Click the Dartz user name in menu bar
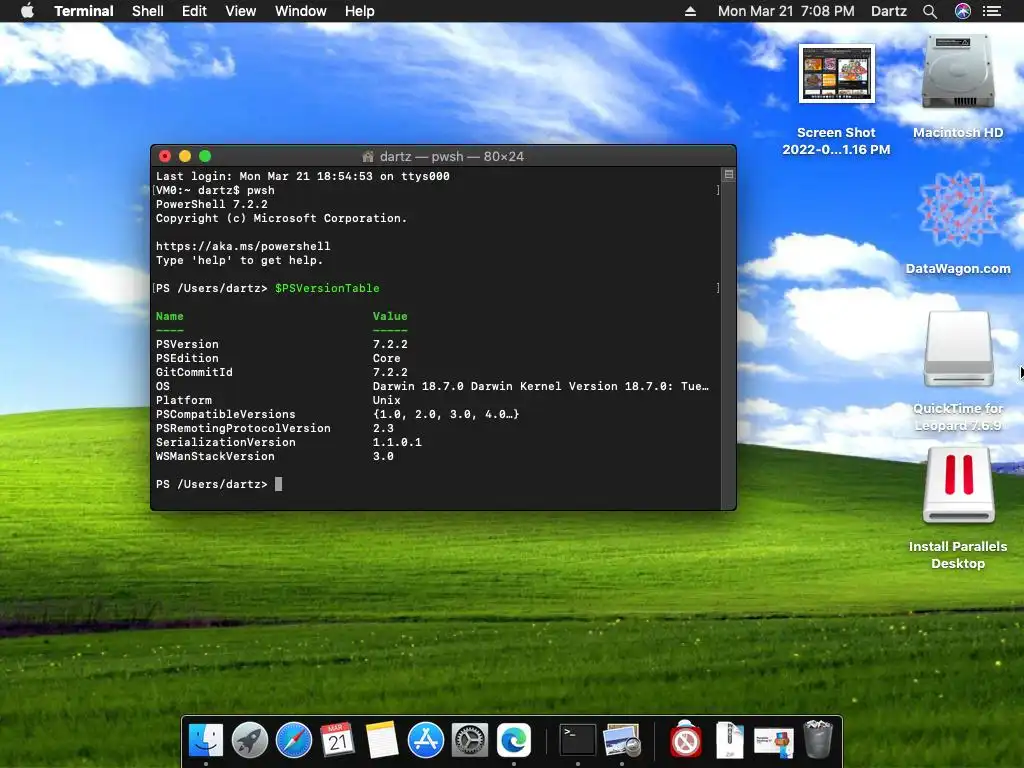The width and height of the screenshot is (1024, 768). pyautogui.click(x=889, y=11)
